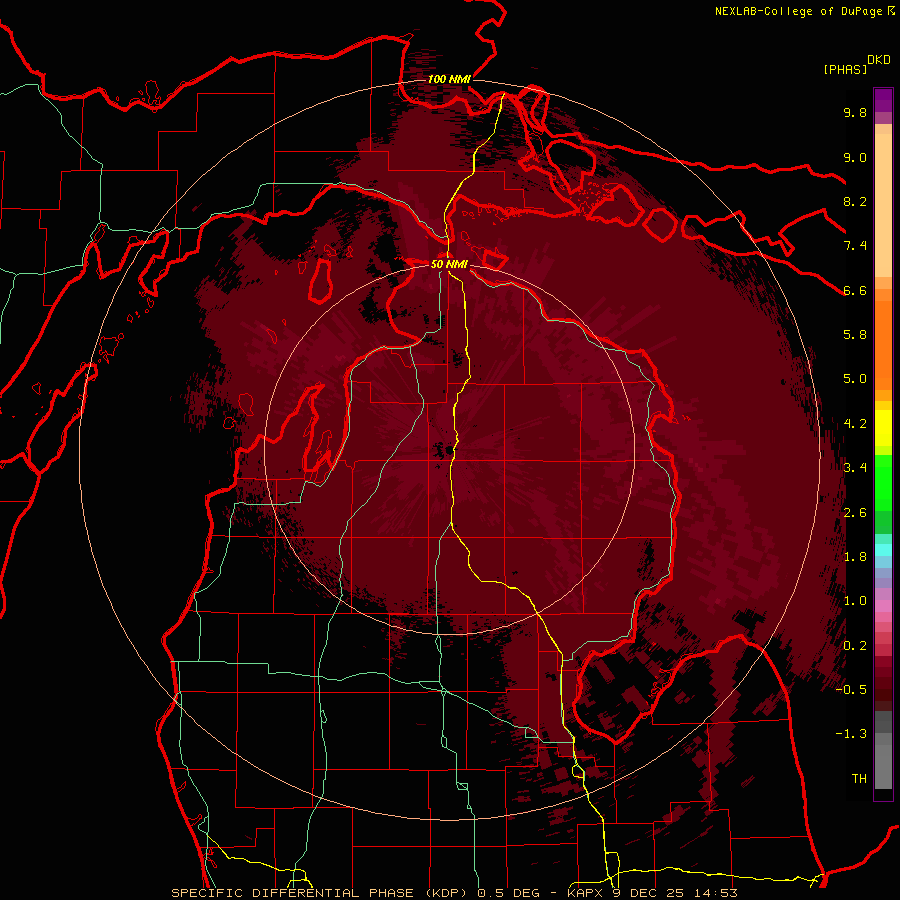
Task: Click the 1.8 scale value
Action: [855, 556]
